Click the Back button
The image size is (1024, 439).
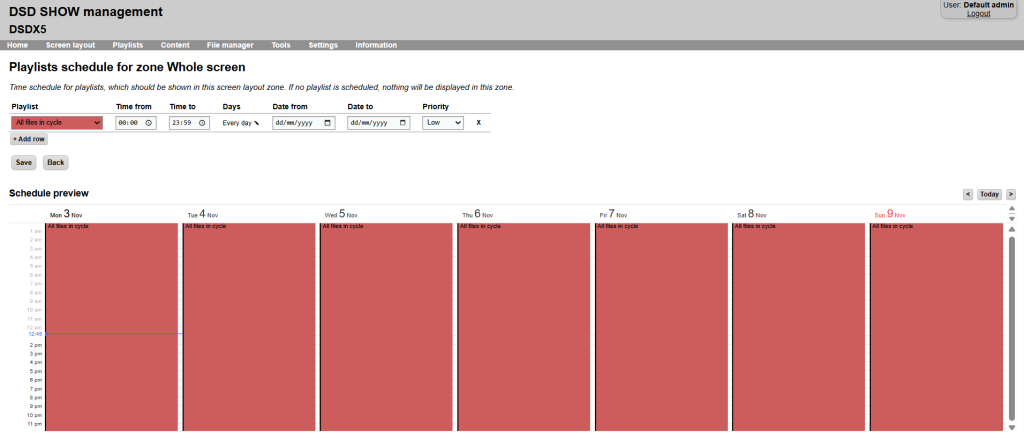pyautogui.click(x=56, y=162)
